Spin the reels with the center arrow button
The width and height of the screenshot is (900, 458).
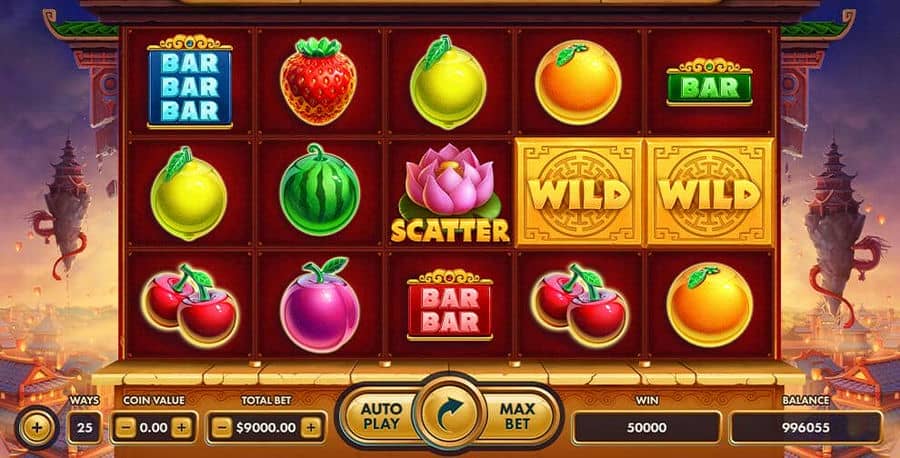tap(451, 413)
